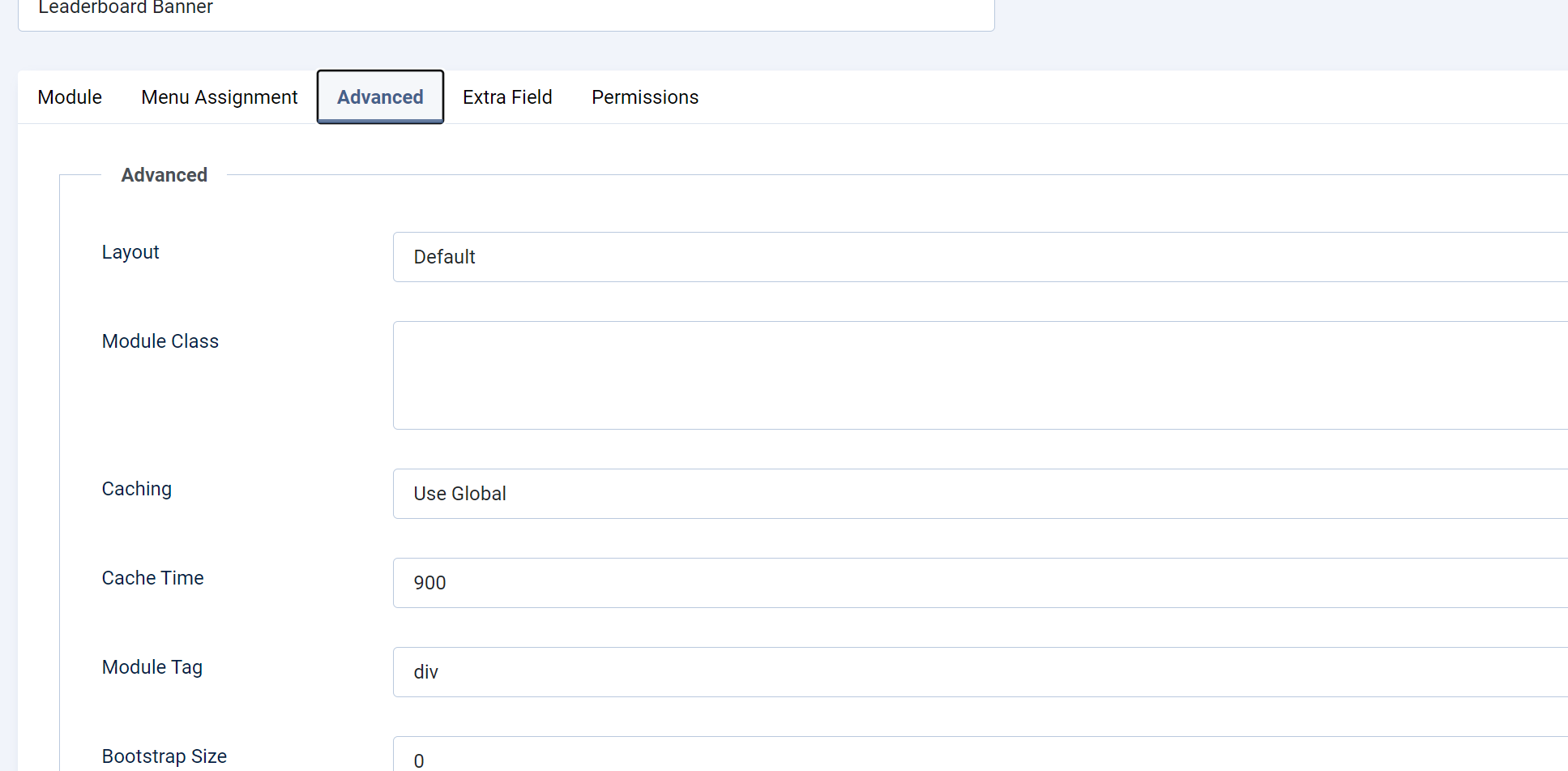Open the Menu Assignment tab
This screenshot has height=771, width=1568.
click(219, 97)
